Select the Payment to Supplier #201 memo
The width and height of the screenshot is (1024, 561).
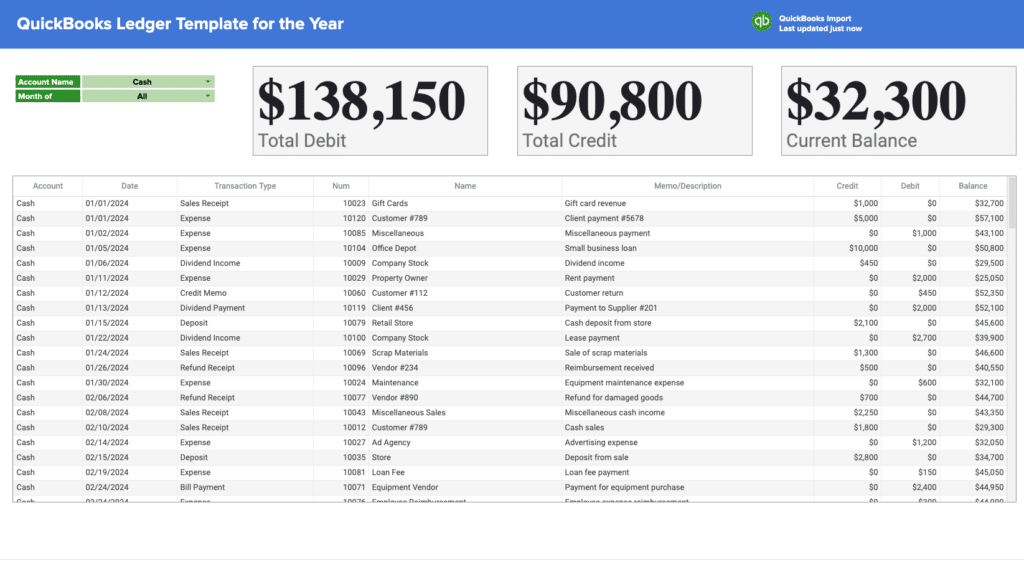coord(688,308)
